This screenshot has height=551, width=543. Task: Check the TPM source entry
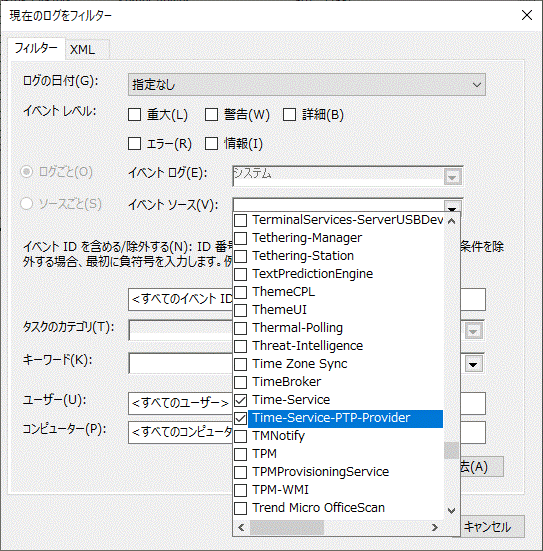click(x=240, y=454)
